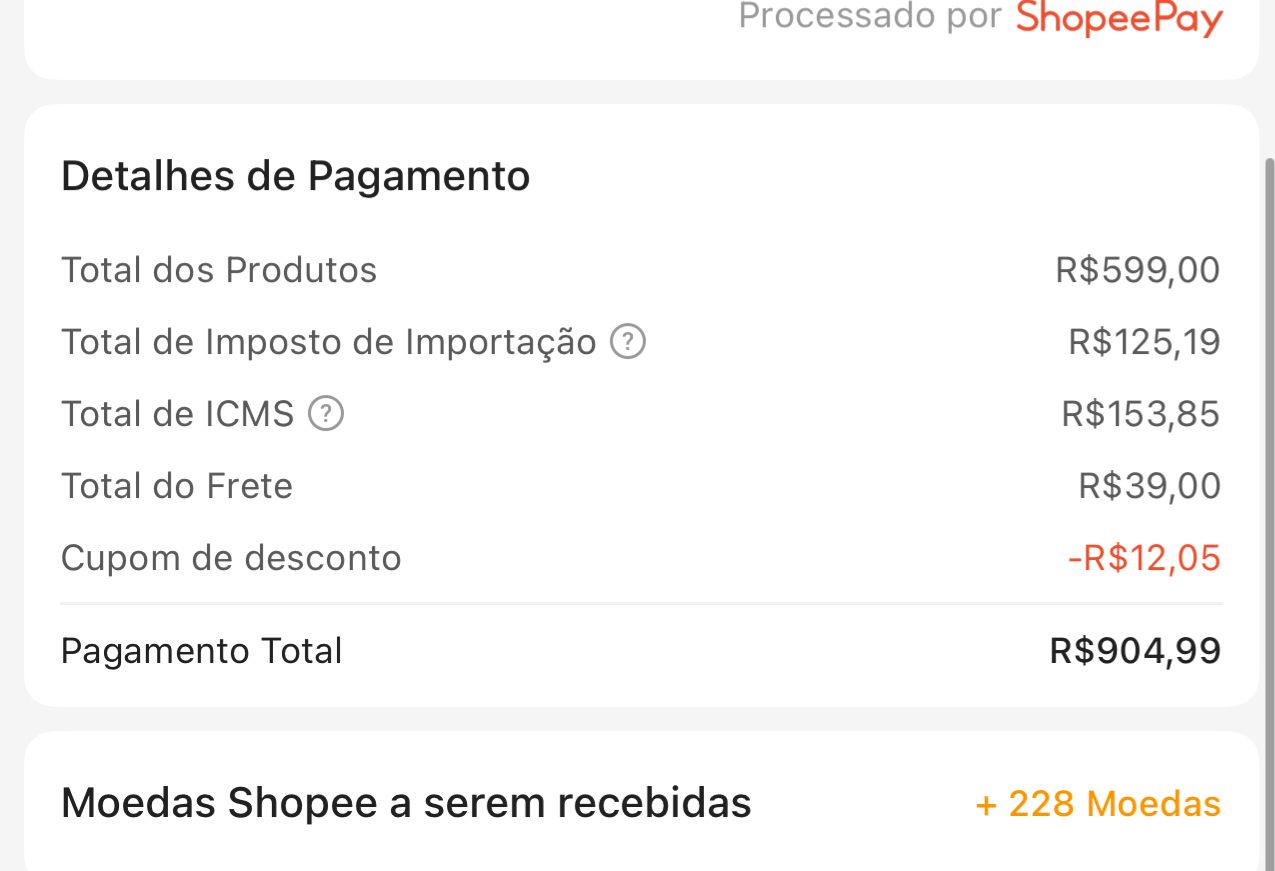Tap the R$153,85 ICMS amount
This screenshot has height=871, width=1275.
point(1140,413)
